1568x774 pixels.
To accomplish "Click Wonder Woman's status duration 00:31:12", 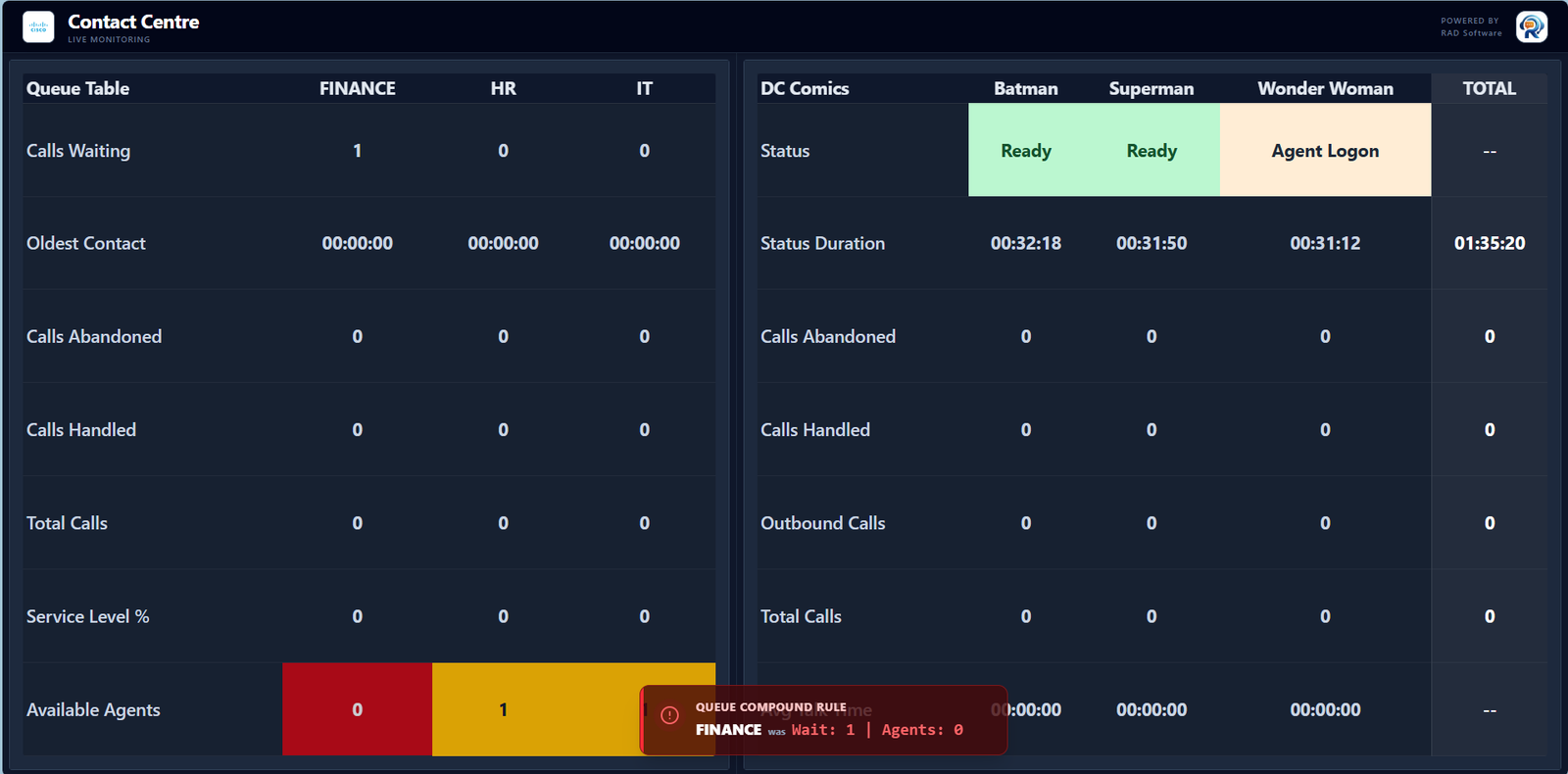I will [x=1325, y=243].
